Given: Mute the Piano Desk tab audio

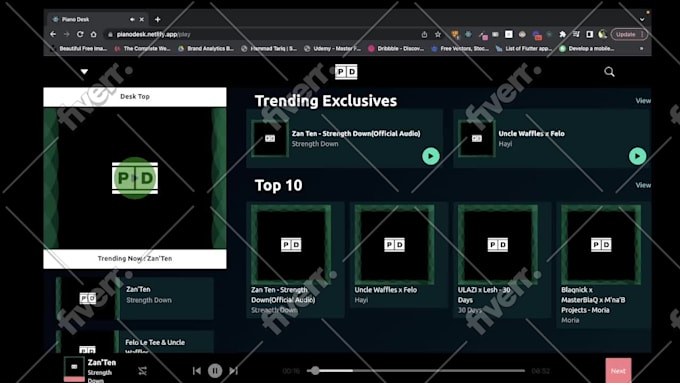Looking at the screenshot, I should pyautogui.click(x=132, y=20).
